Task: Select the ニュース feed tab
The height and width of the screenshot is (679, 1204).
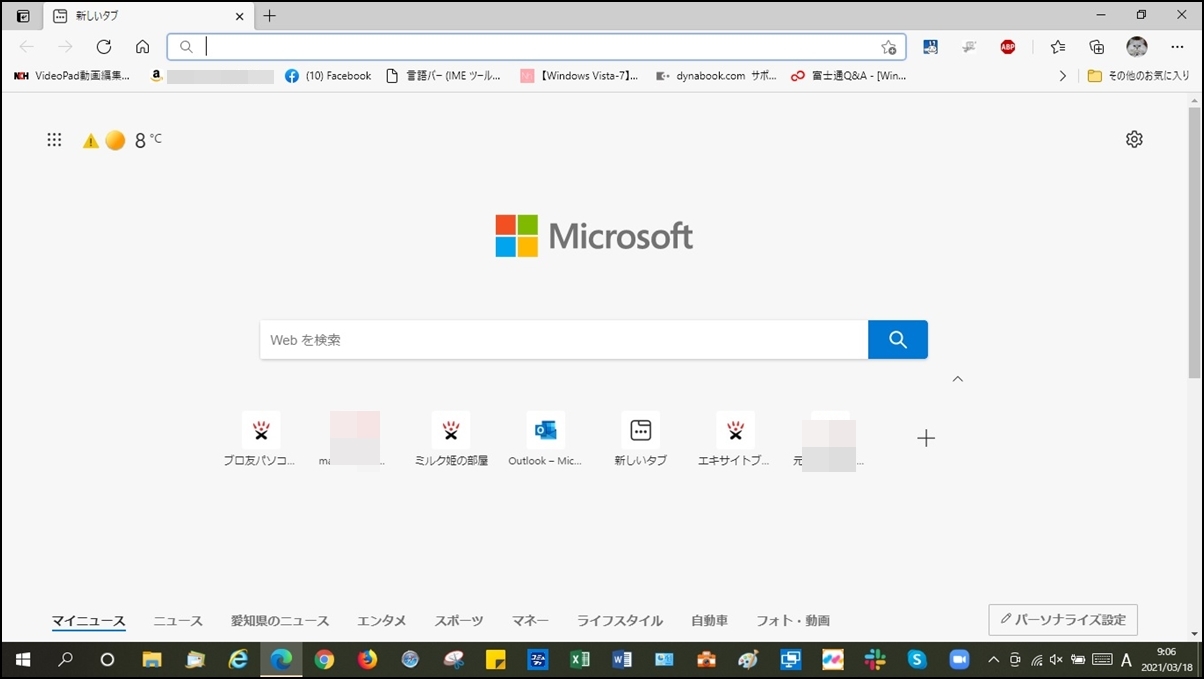Action: tap(178, 621)
